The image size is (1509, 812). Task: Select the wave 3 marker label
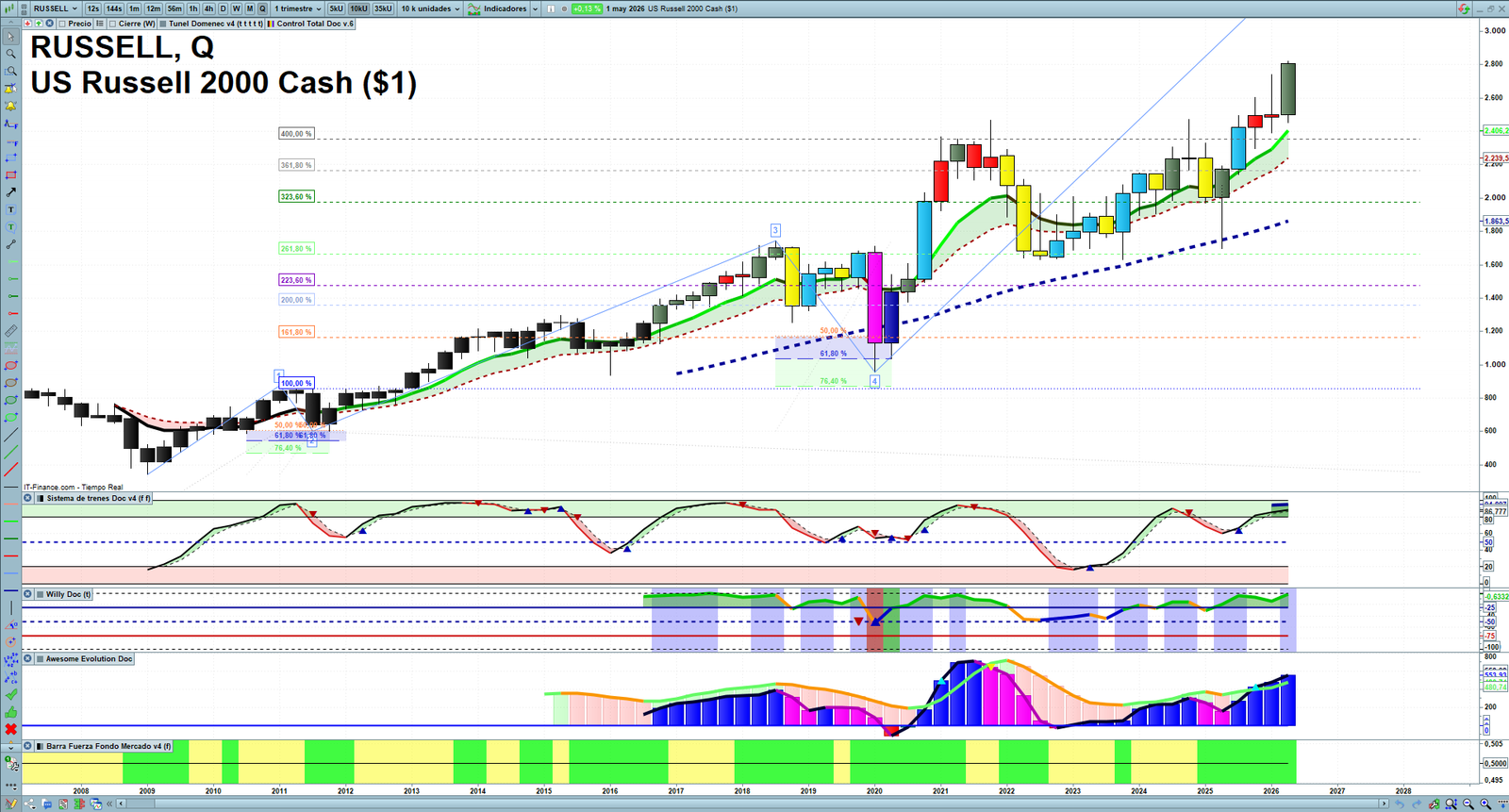775,230
